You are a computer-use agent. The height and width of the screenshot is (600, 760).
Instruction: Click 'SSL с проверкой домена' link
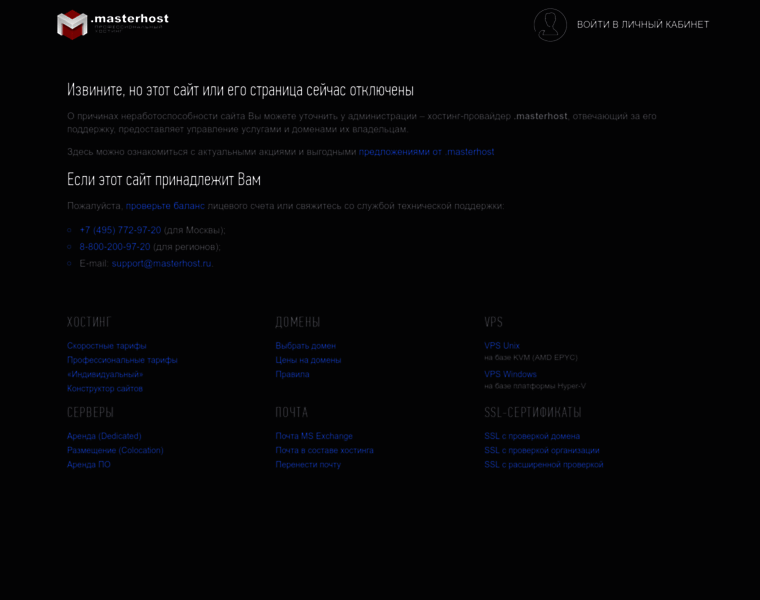[532, 436]
